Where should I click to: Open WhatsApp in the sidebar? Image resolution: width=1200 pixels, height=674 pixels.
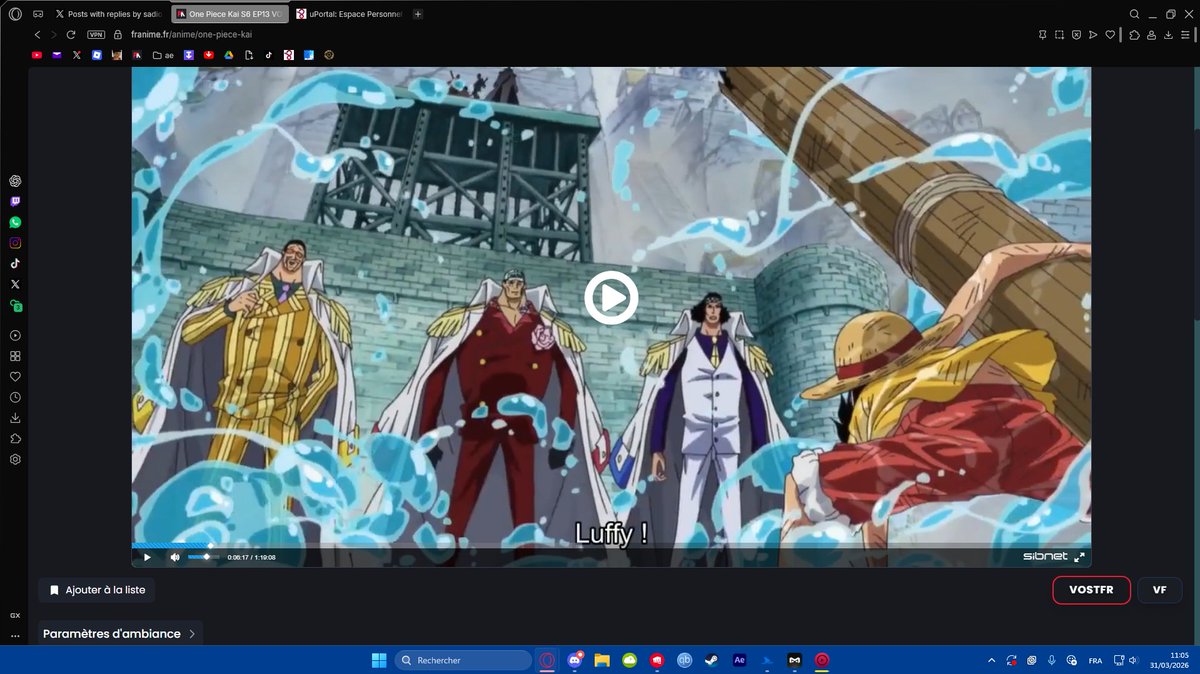point(15,222)
